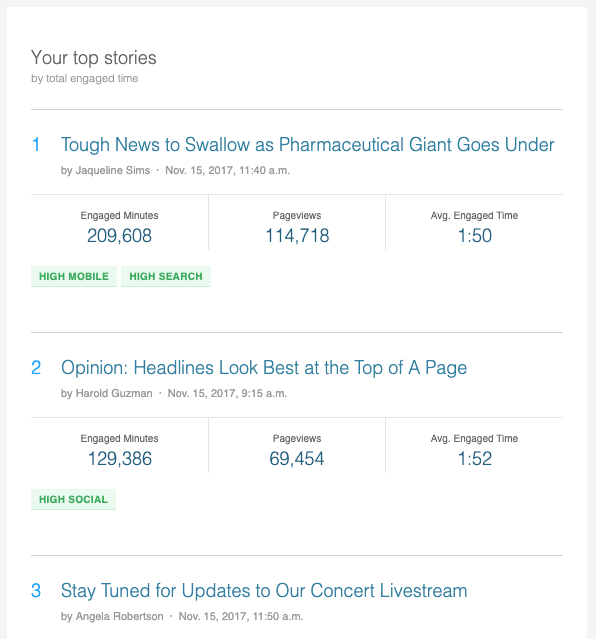Open the Concert Livestream updates story
596x639 pixels.
(x=264, y=591)
